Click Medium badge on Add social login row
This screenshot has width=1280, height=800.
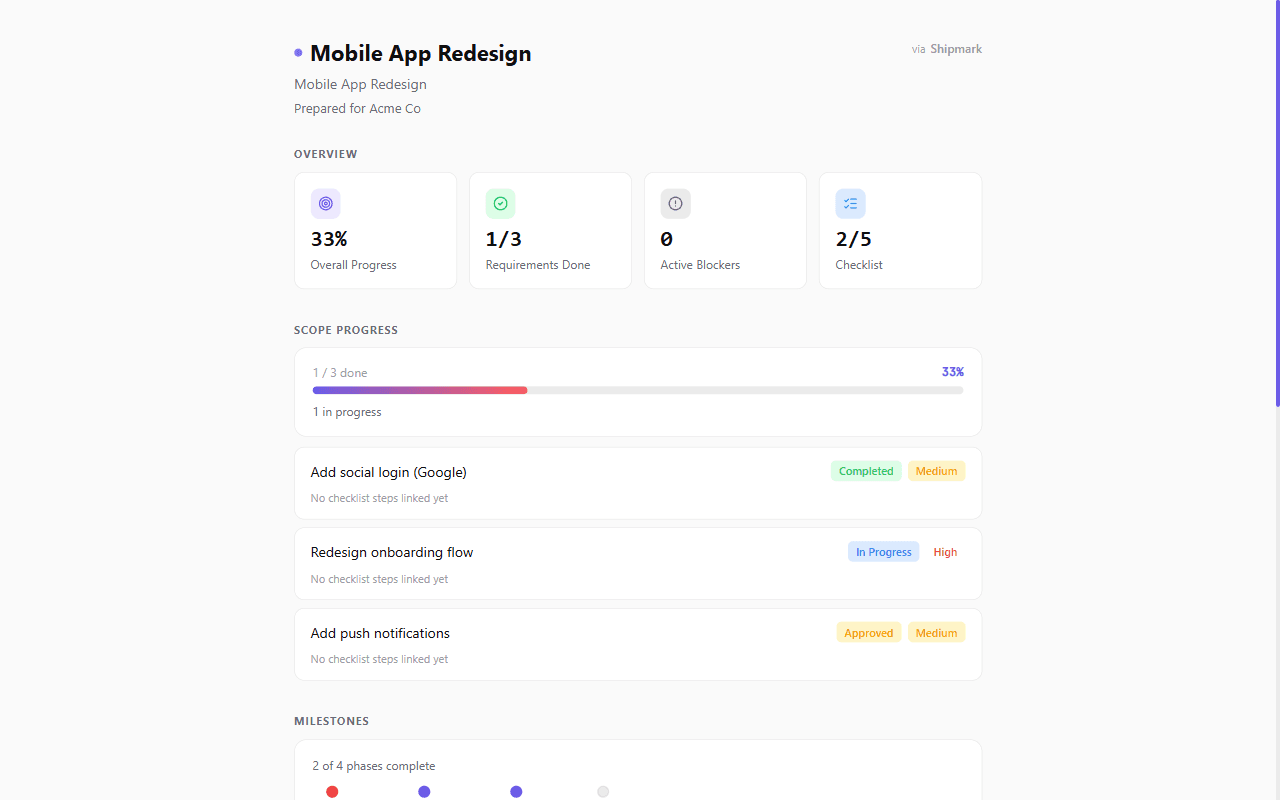pos(937,471)
